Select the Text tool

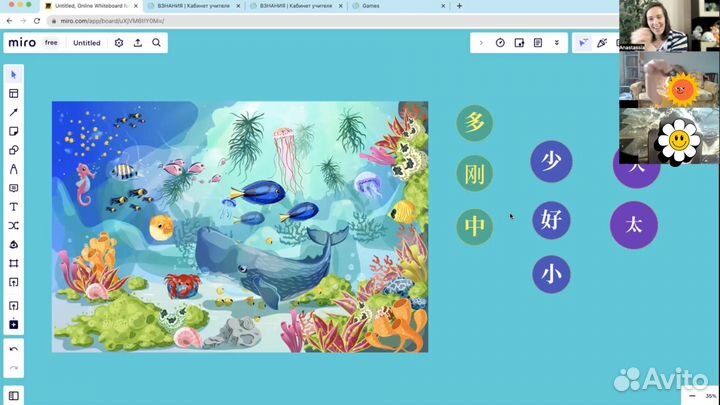[14, 207]
